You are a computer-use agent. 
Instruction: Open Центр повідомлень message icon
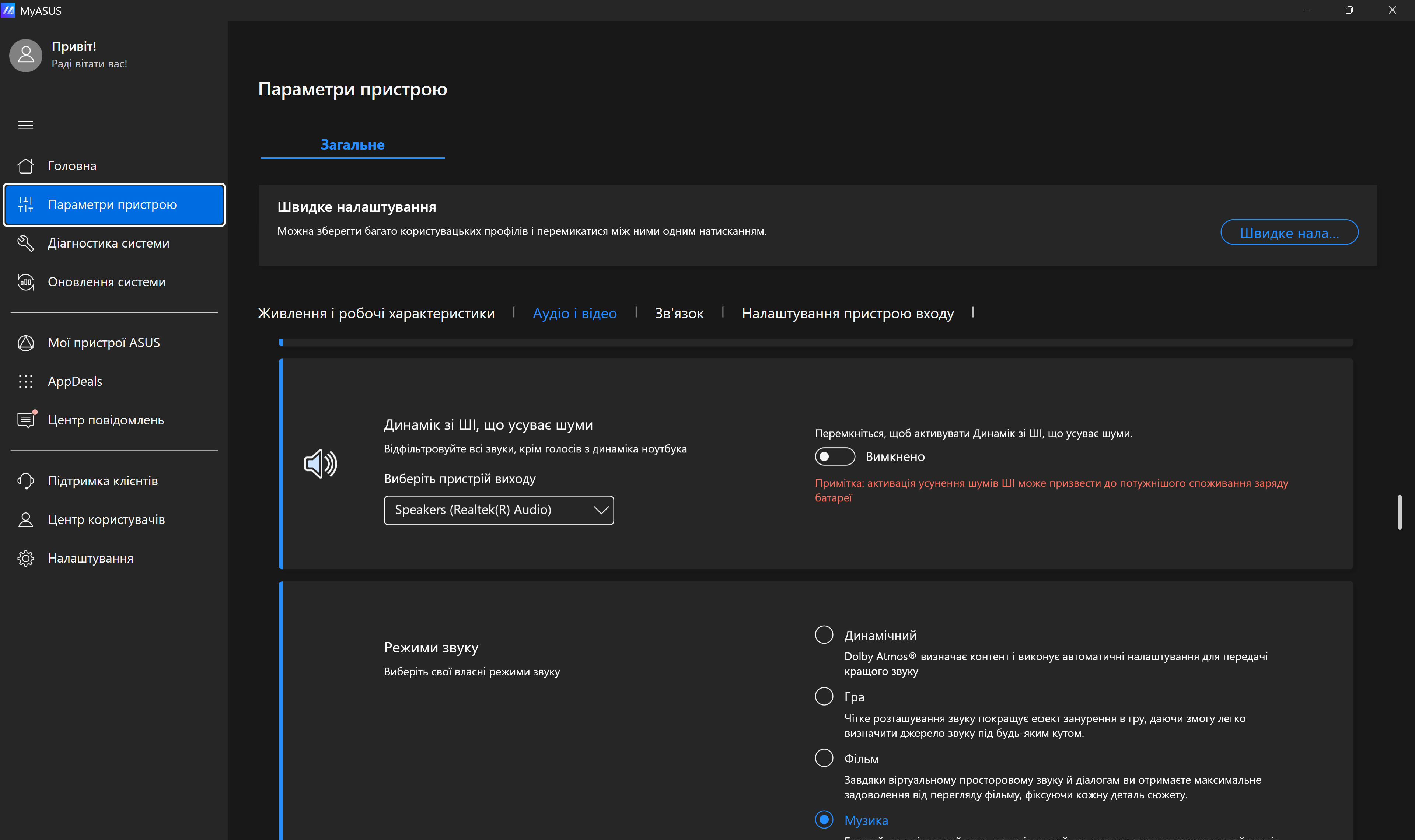click(x=25, y=420)
